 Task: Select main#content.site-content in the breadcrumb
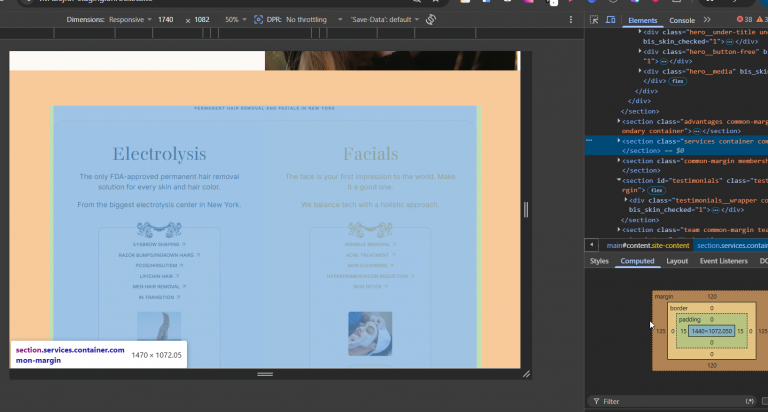[648, 245]
